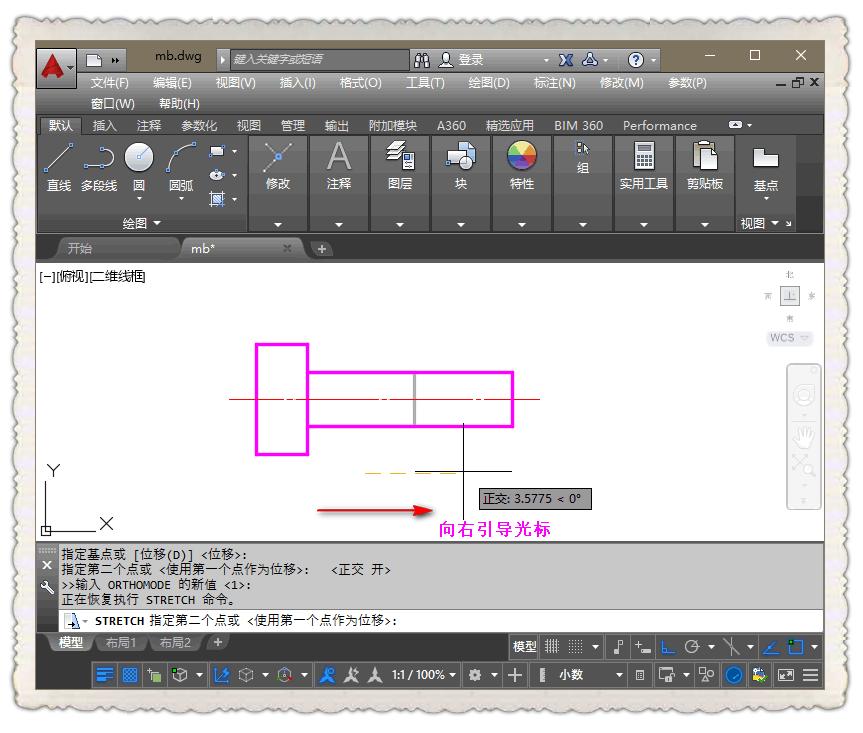Viewport: 863px width, 733px height.
Task: Open the WCS coordinate system dropdown
Action: click(x=789, y=338)
